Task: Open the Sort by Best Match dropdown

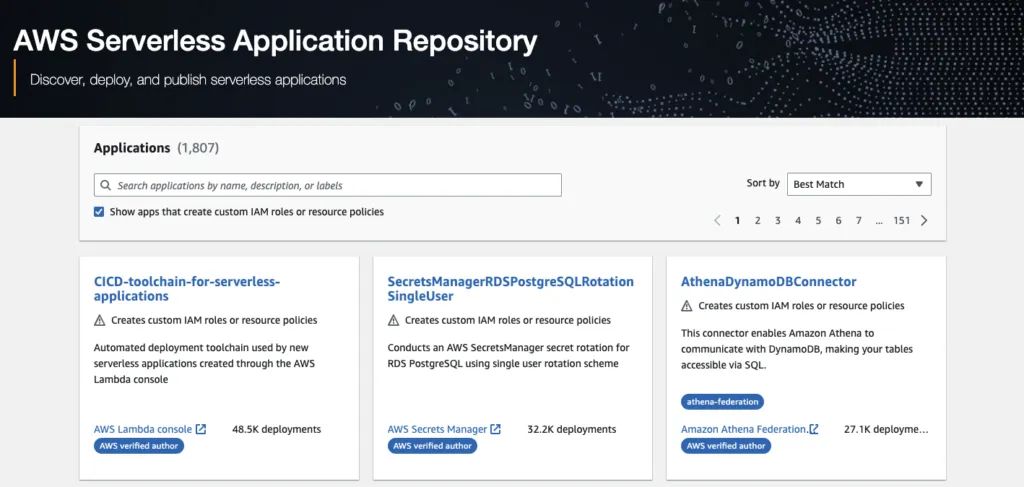Action: click(x=859, y=185)
